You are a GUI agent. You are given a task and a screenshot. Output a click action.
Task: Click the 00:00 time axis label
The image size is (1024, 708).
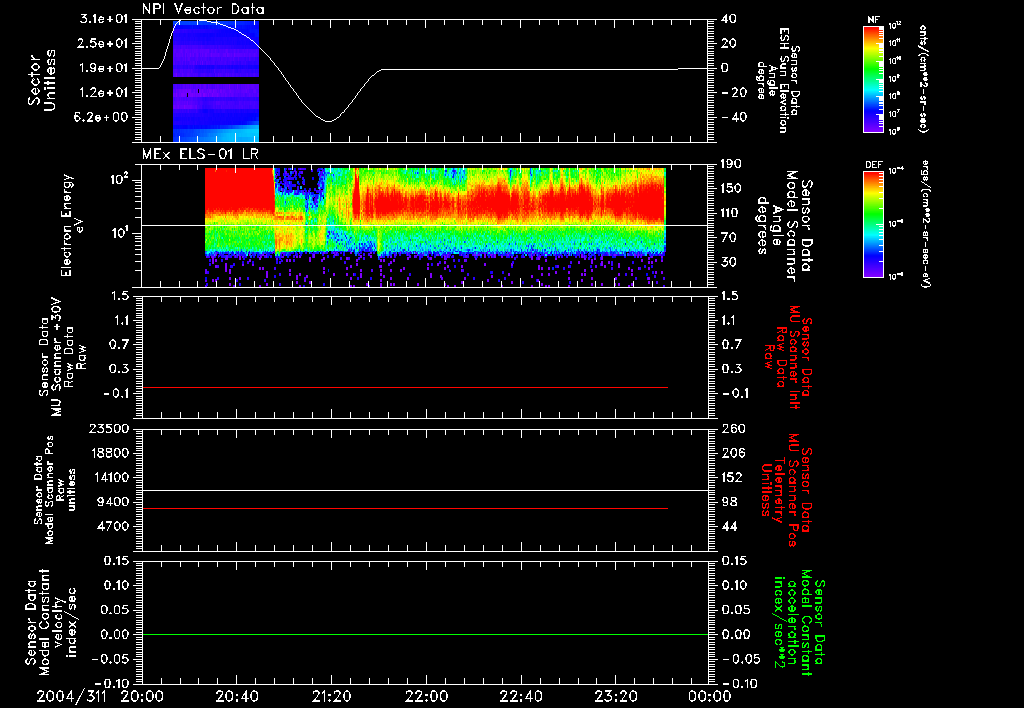(x=709, y=696)
